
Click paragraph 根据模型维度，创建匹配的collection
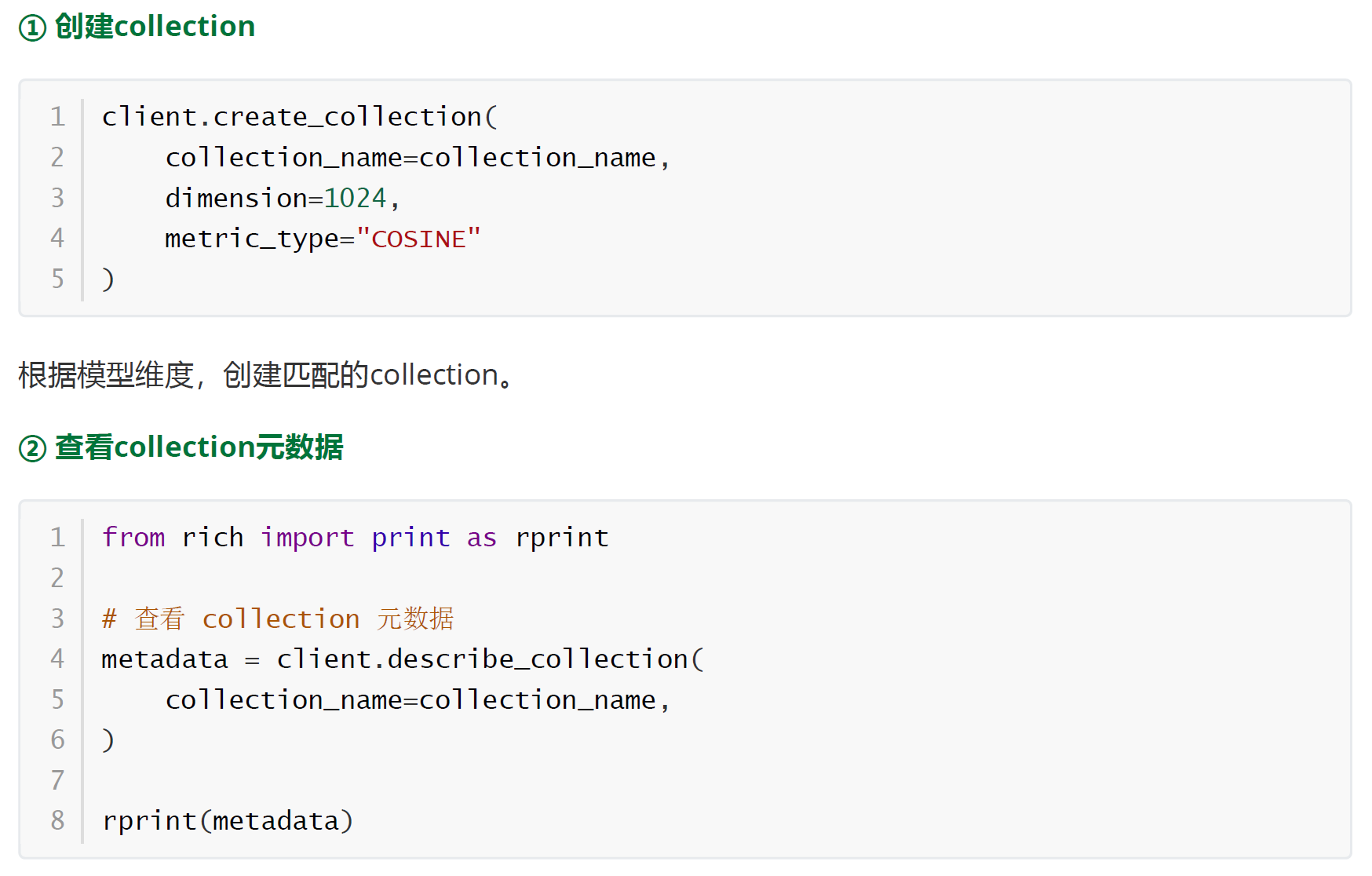(266, 375)
